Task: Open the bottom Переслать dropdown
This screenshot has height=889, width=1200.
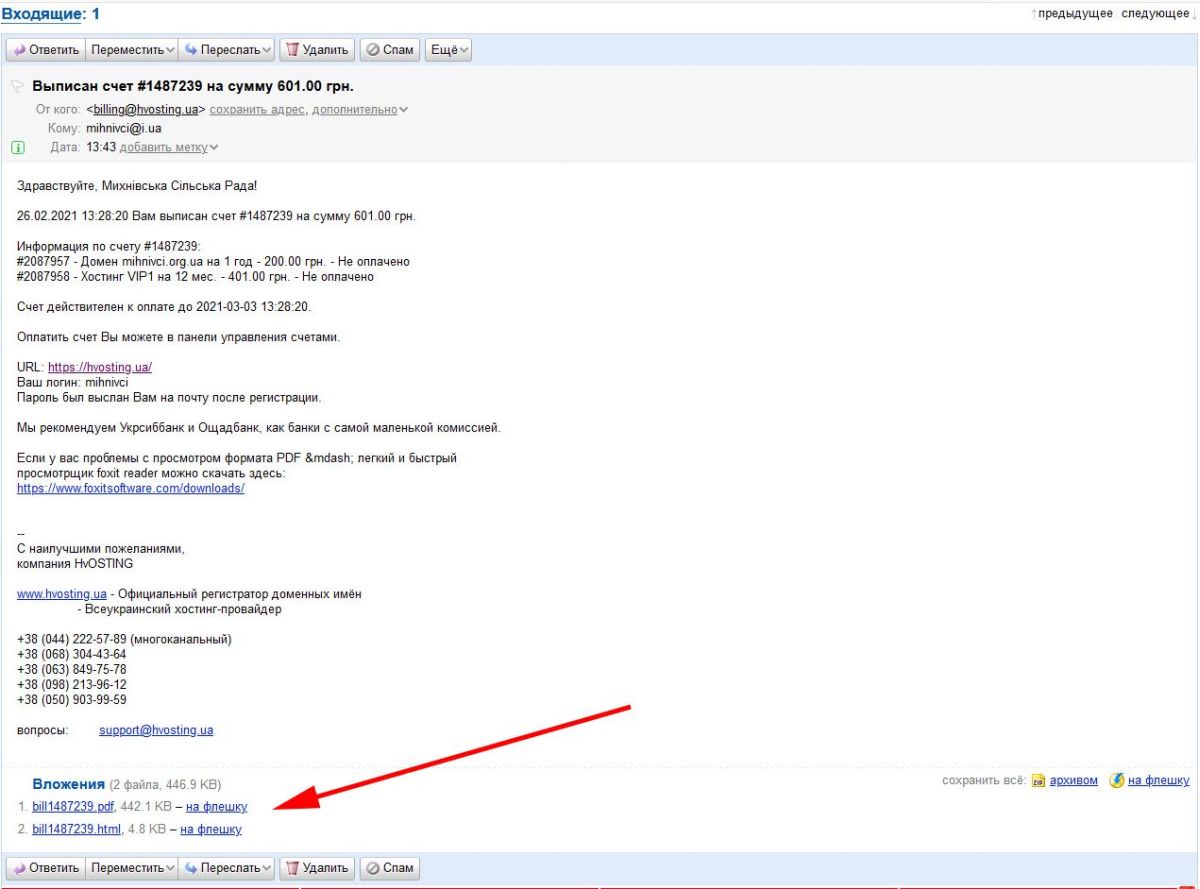Action: (x=227, y=867)
